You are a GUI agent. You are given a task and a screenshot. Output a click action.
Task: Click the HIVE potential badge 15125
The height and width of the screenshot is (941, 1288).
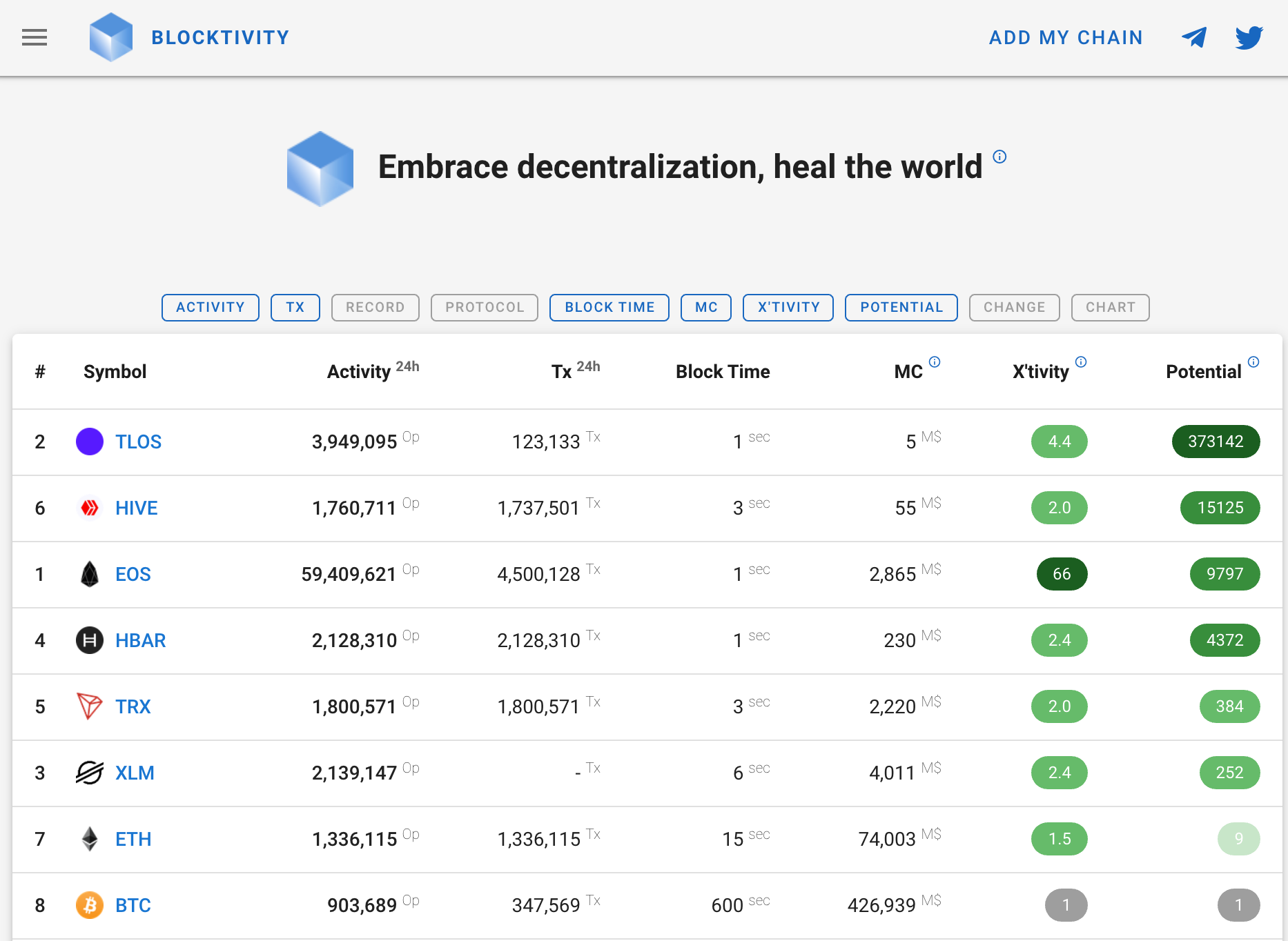coord(1220,508)
